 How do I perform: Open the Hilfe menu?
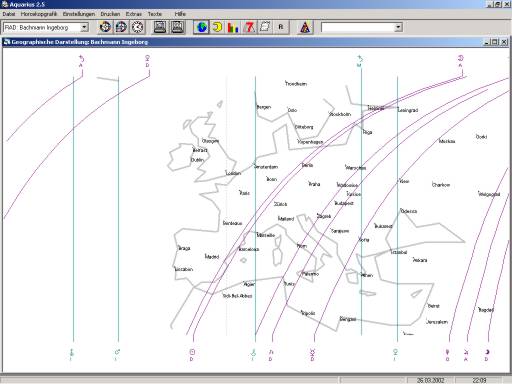180,14
